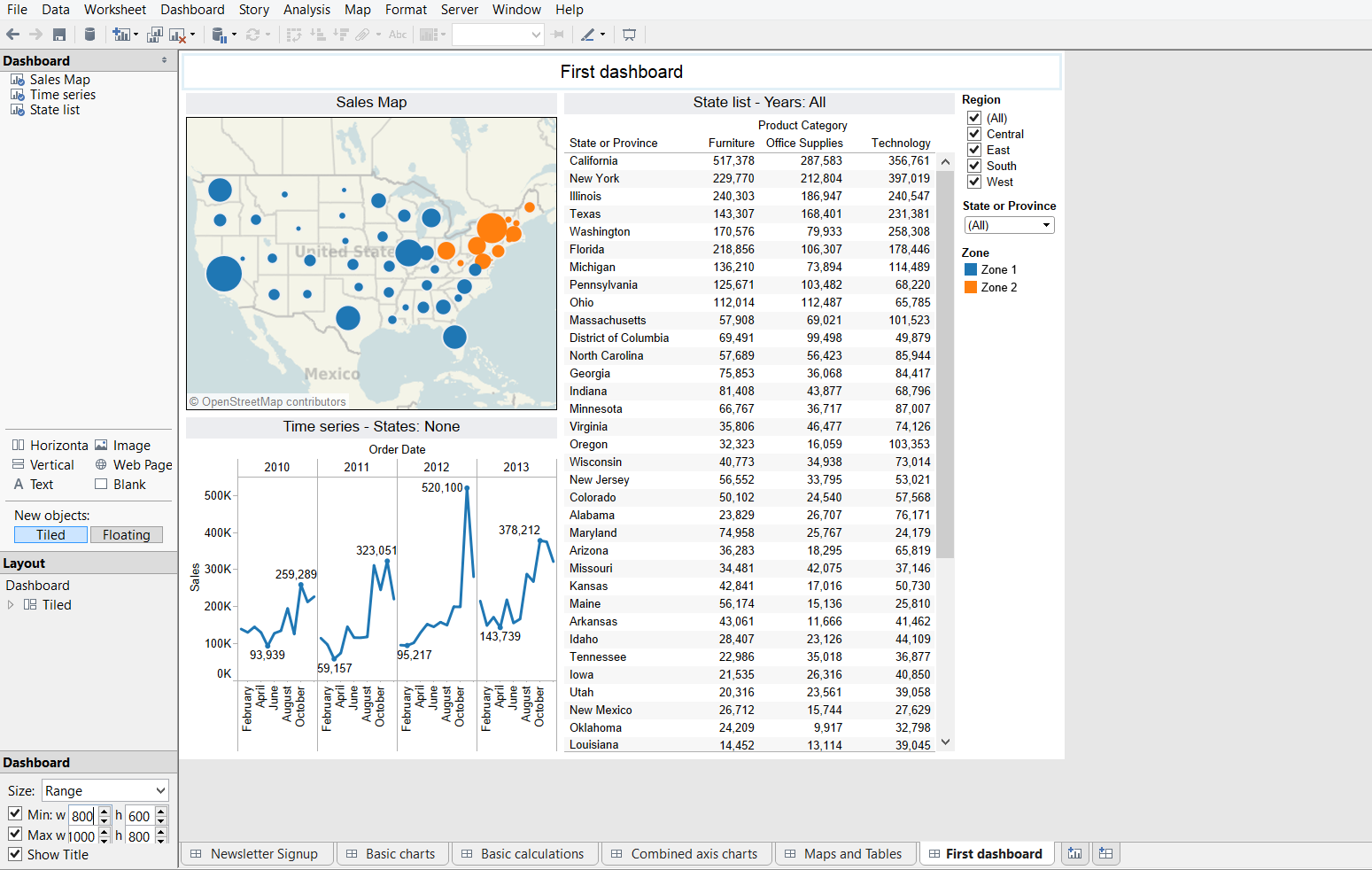Click the State list scrollbar down arrow
This screenshot has width=1372, height=870.
click(946, 742)
